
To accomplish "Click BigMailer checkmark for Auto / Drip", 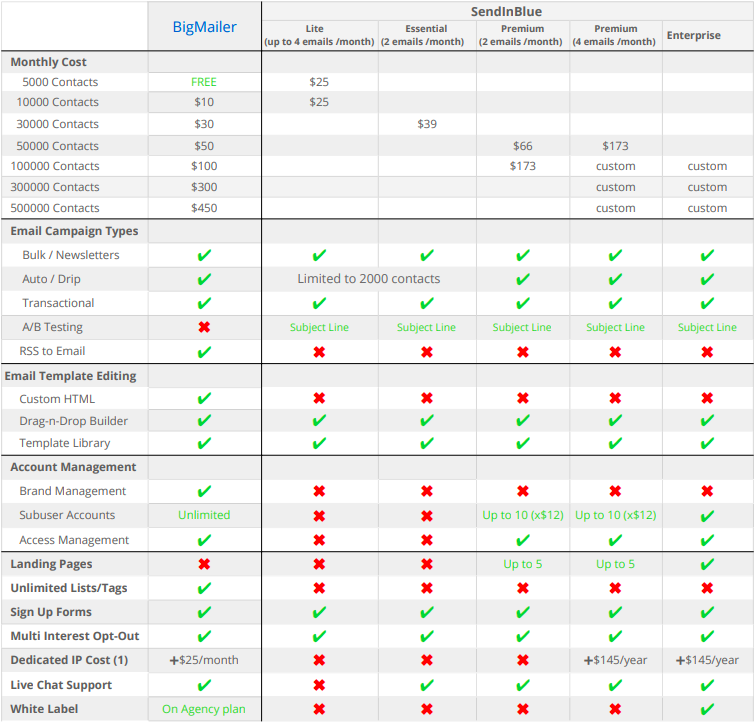I will 204,280.
